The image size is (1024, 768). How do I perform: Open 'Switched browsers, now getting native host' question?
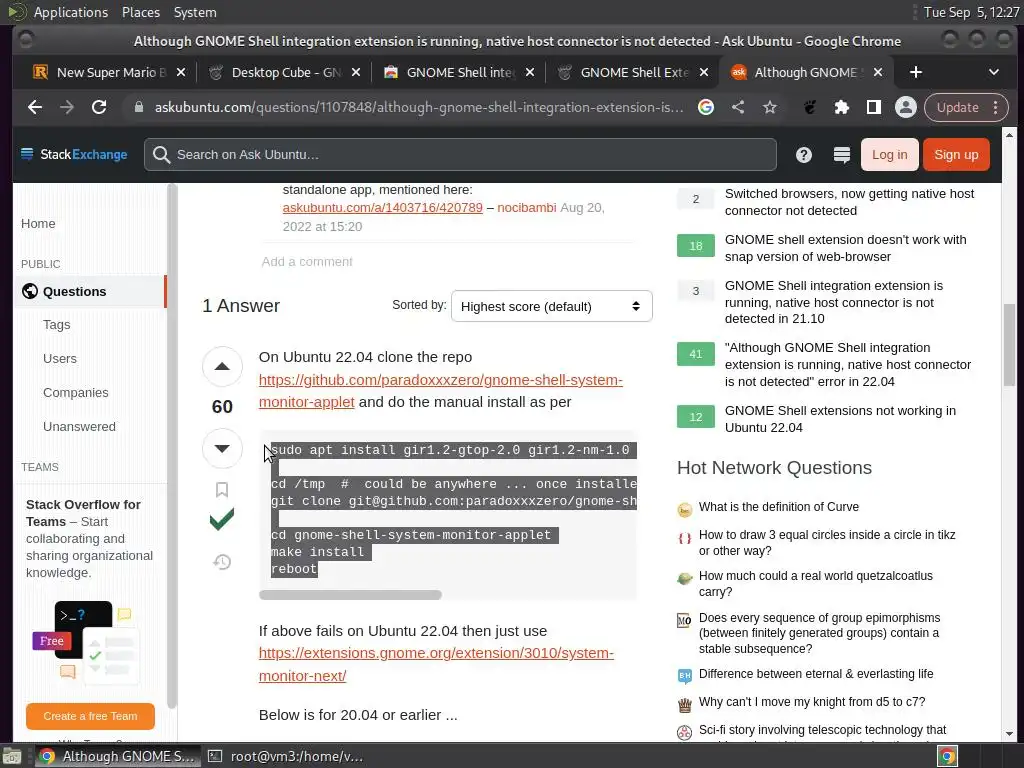click(849, 202)
